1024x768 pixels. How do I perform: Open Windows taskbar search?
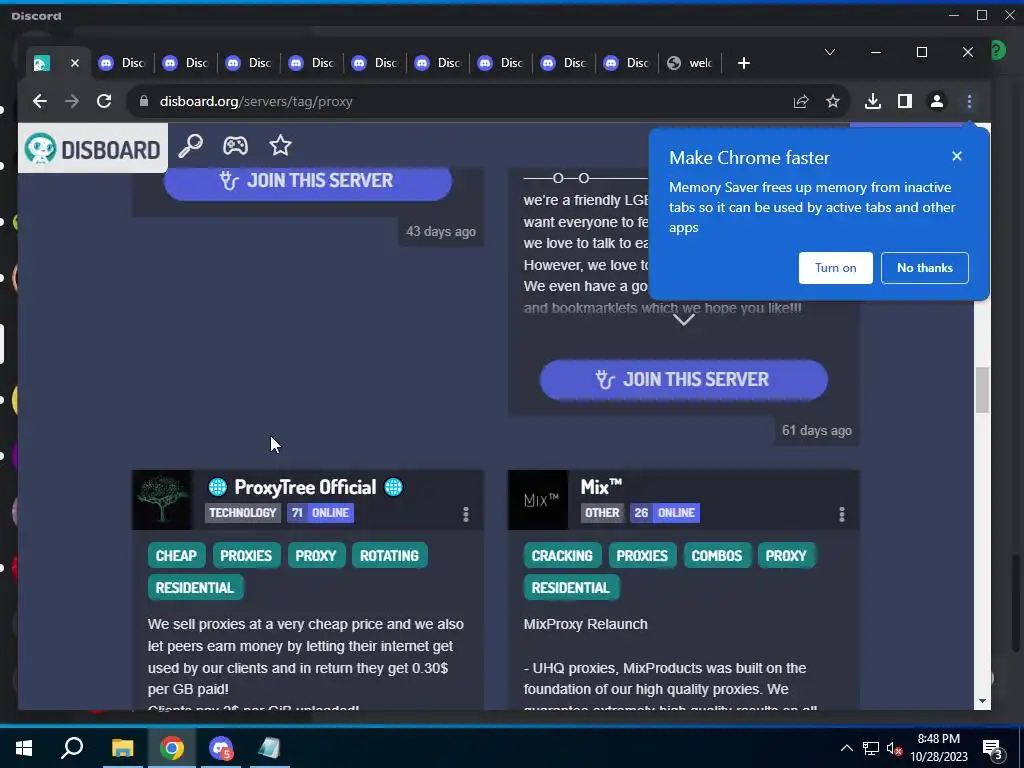coord(72,748)
